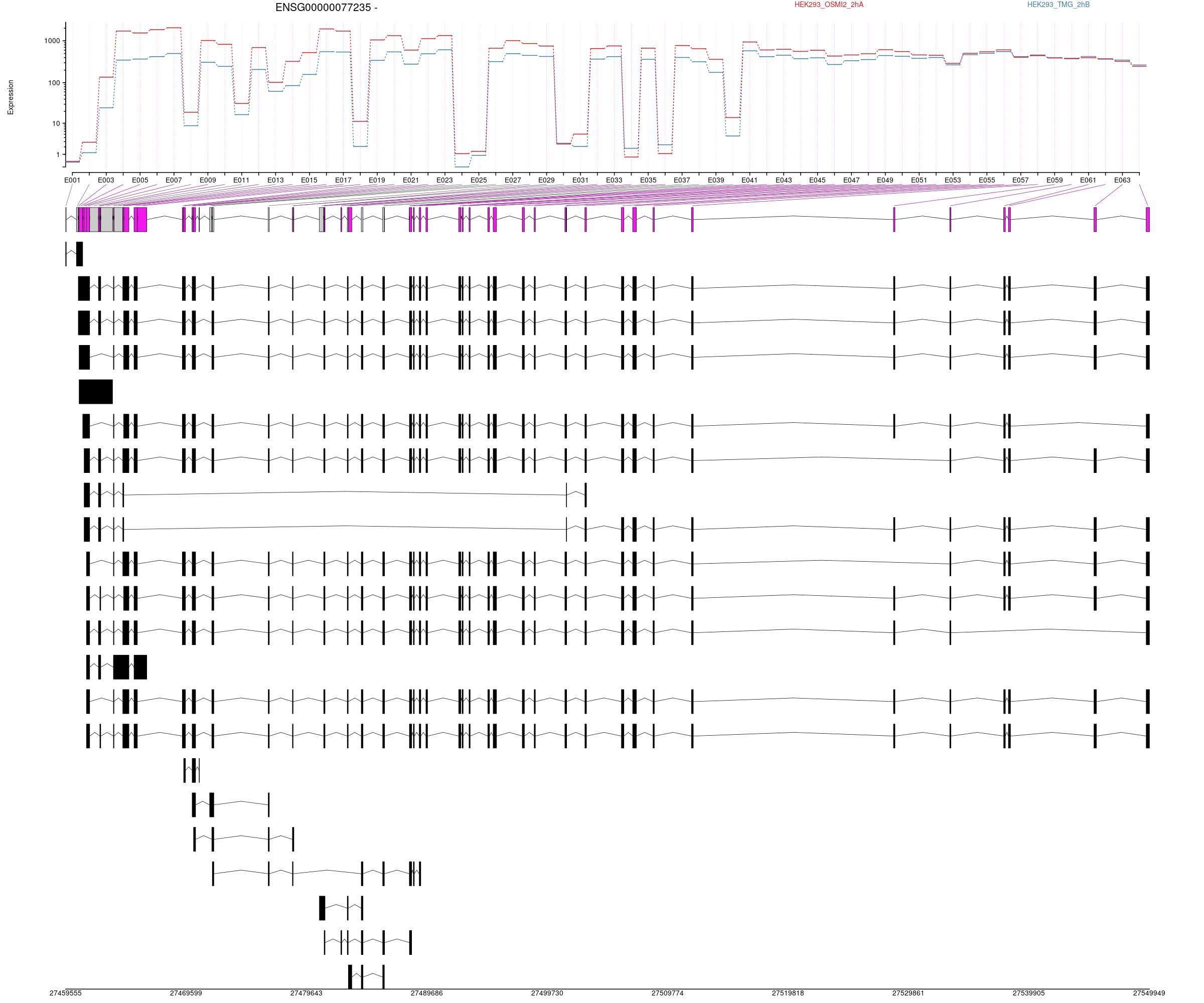Click genomic coordinate 27539905

pos(1028,993)
